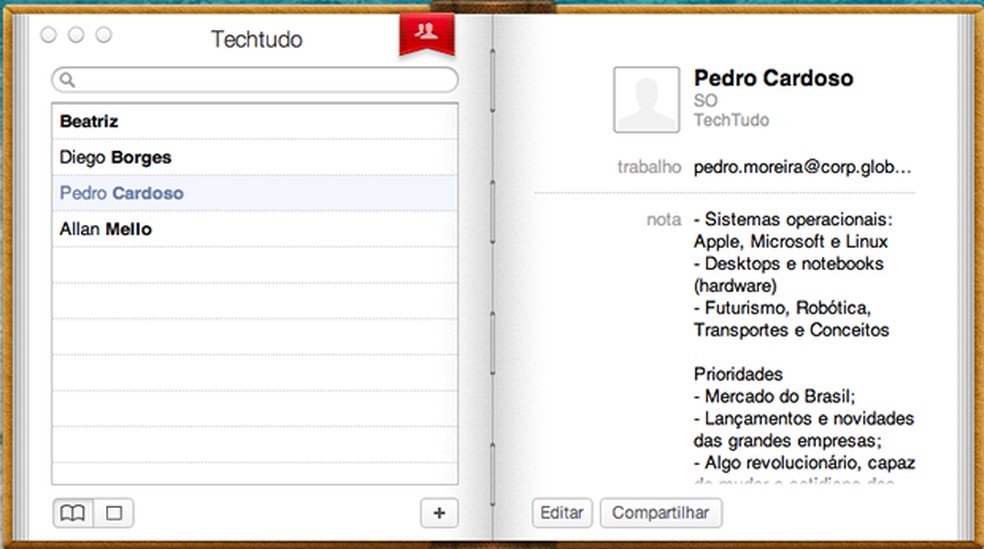Viewport: 984px width, 549px height.
Task: Switch to the single card view
Action: coord(114,513)
